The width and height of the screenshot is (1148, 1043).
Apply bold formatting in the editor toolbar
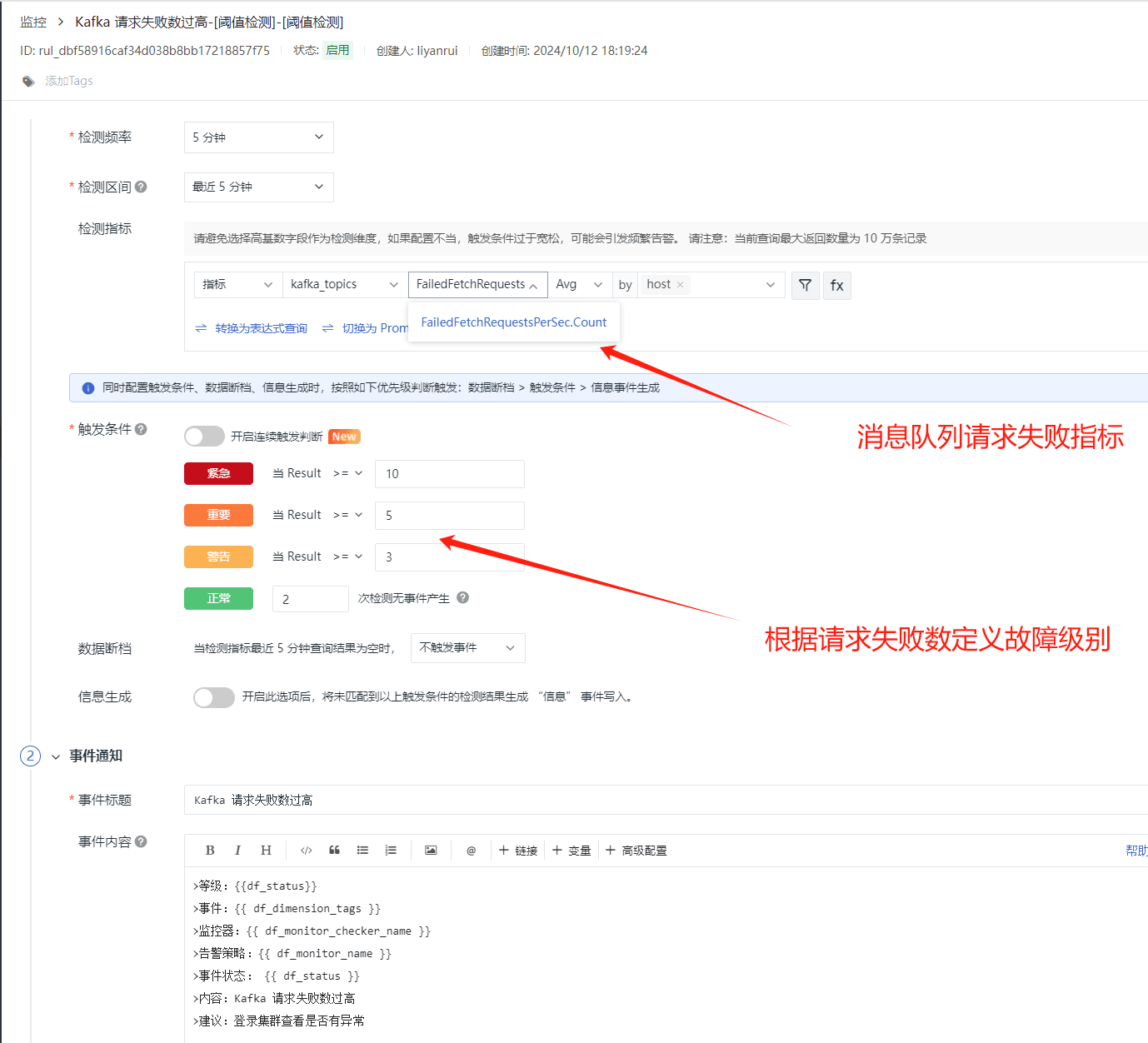[x=210, y=851]
